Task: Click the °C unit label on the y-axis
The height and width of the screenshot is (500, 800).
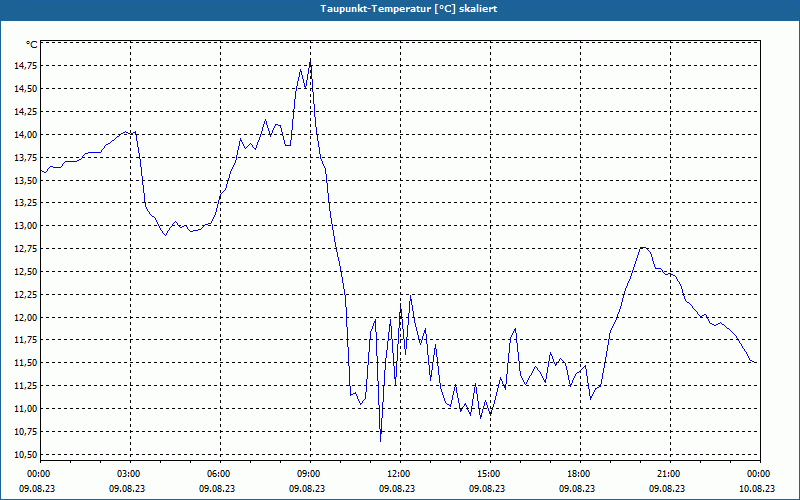Action: click(x=32, y=45)
